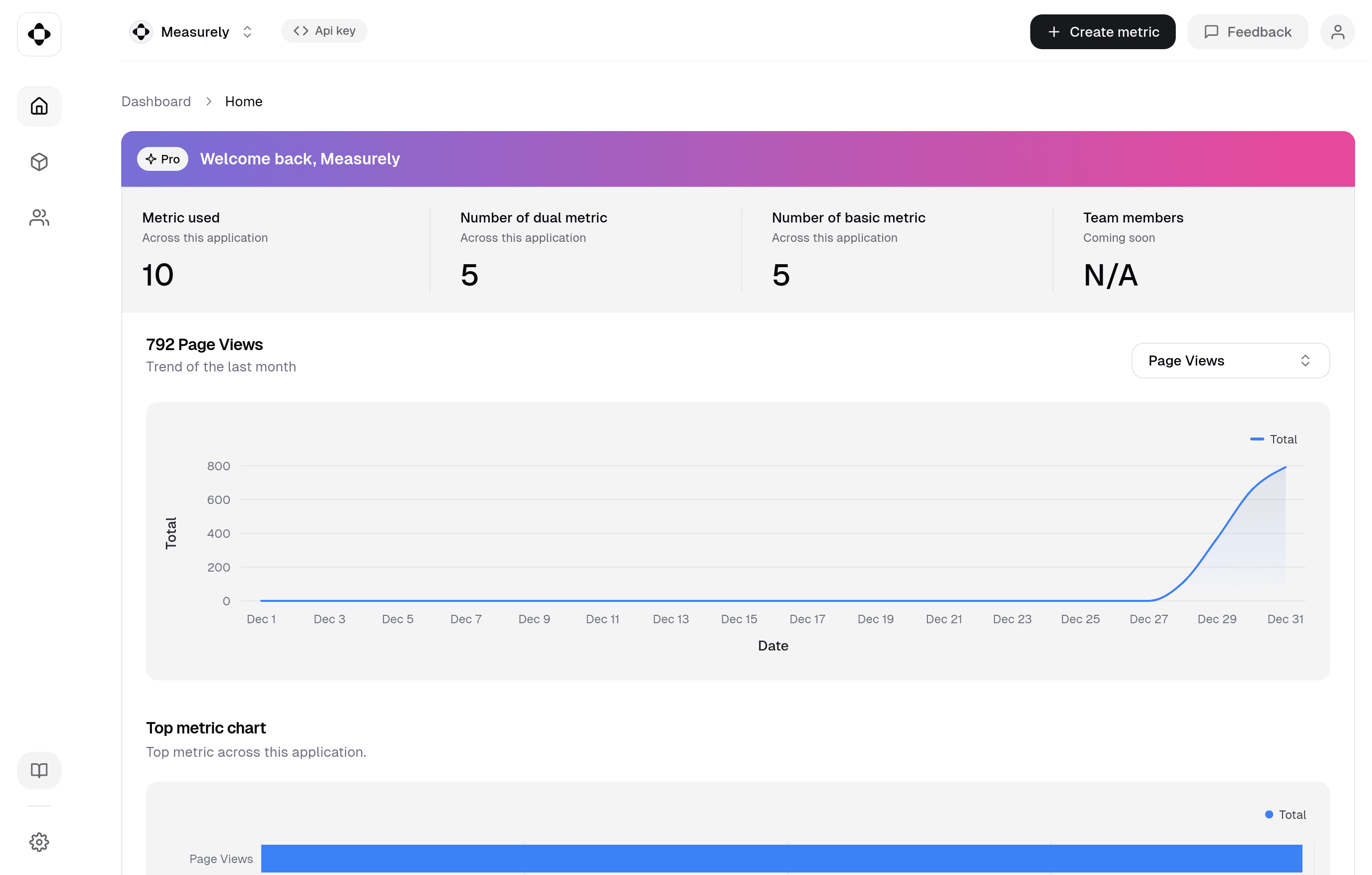Click the Total legend in bar chart

[x=1286, y=814]
